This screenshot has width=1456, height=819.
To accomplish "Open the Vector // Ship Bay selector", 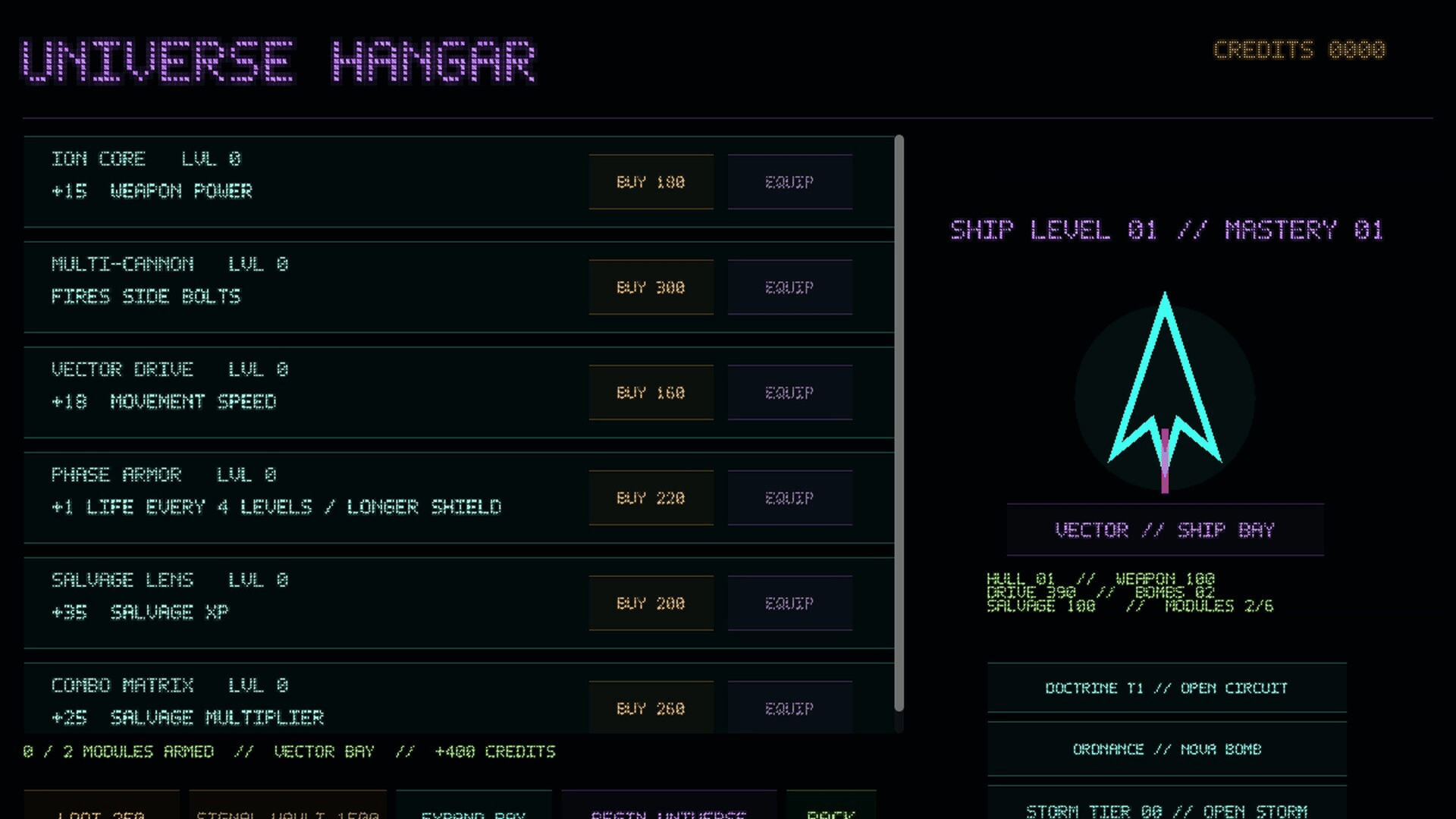I will [x=1165, y=530].
